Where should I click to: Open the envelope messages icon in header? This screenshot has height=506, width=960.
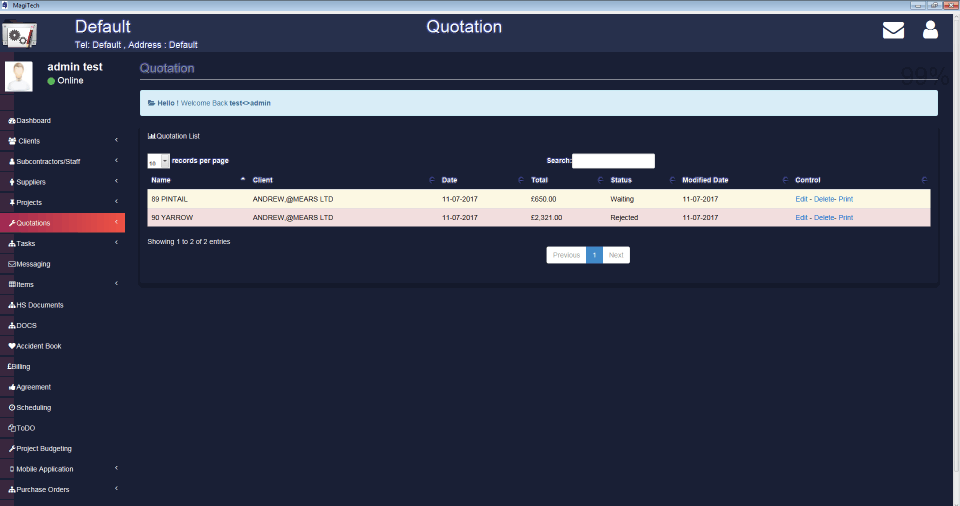point(893,30)
